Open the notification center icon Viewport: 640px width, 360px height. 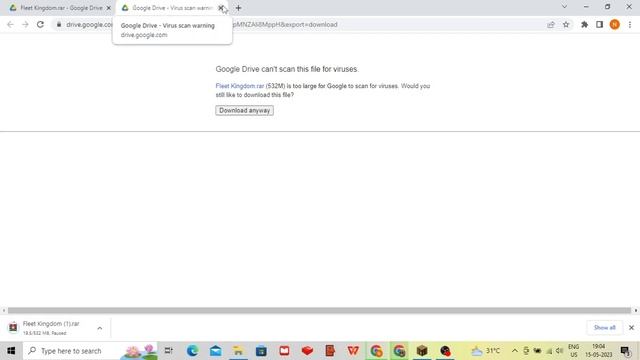click(626, 351)
